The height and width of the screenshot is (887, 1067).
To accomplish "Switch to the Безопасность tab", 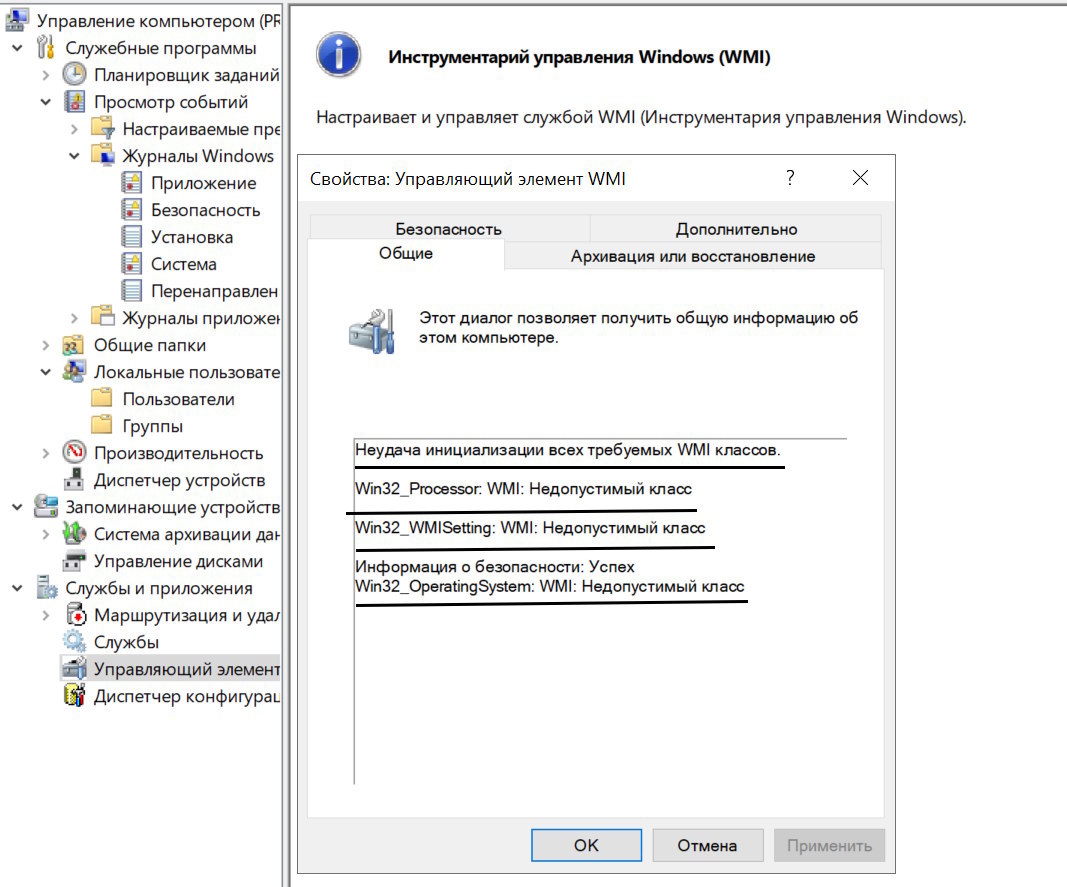I will click(x=448, y=229).
